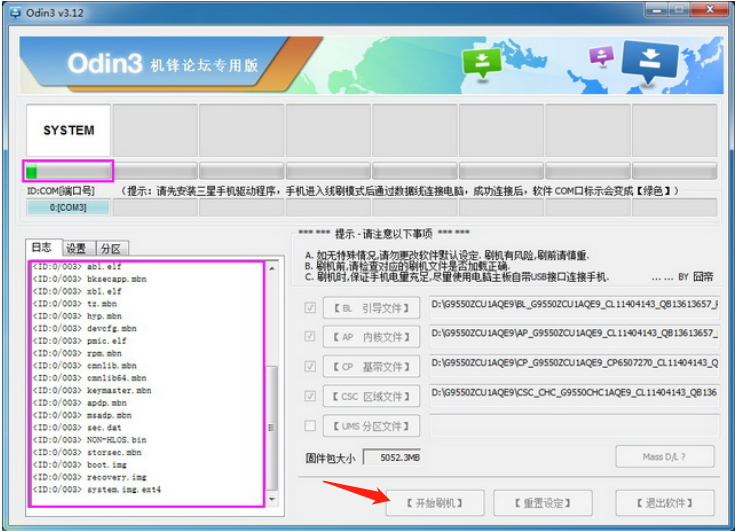This screenshot has width=735, height=531.
Task: Click the BL file path field
Action: point(575,306)
